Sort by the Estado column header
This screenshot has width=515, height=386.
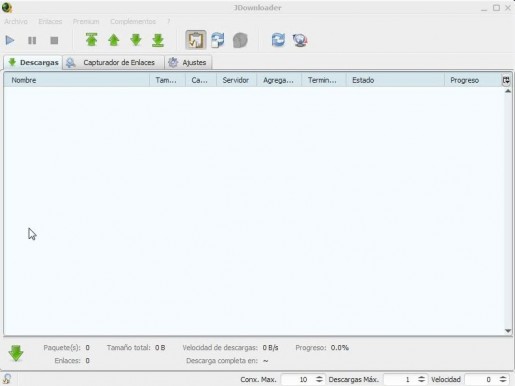click(x=395, y=80)
